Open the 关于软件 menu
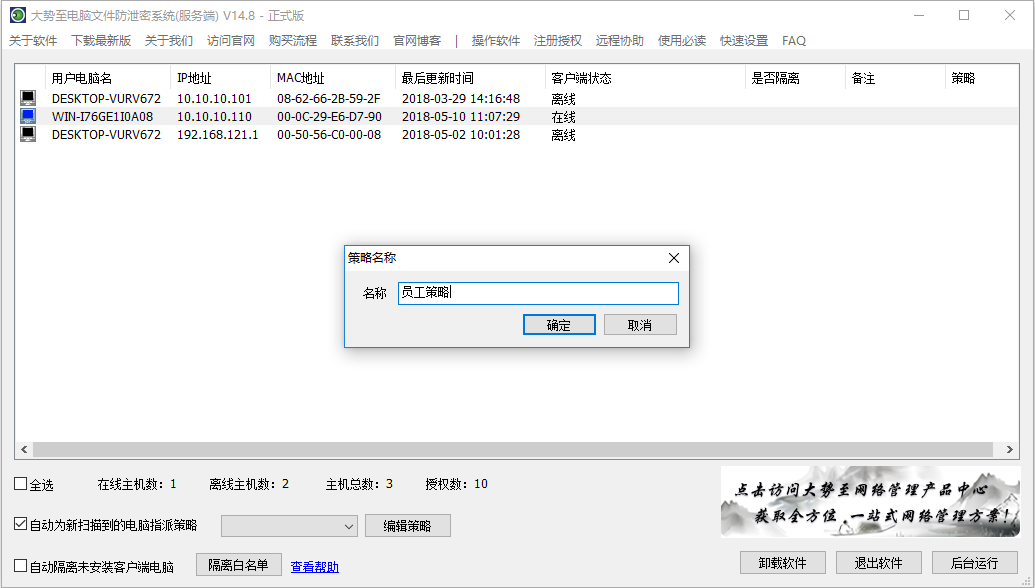 33,41
